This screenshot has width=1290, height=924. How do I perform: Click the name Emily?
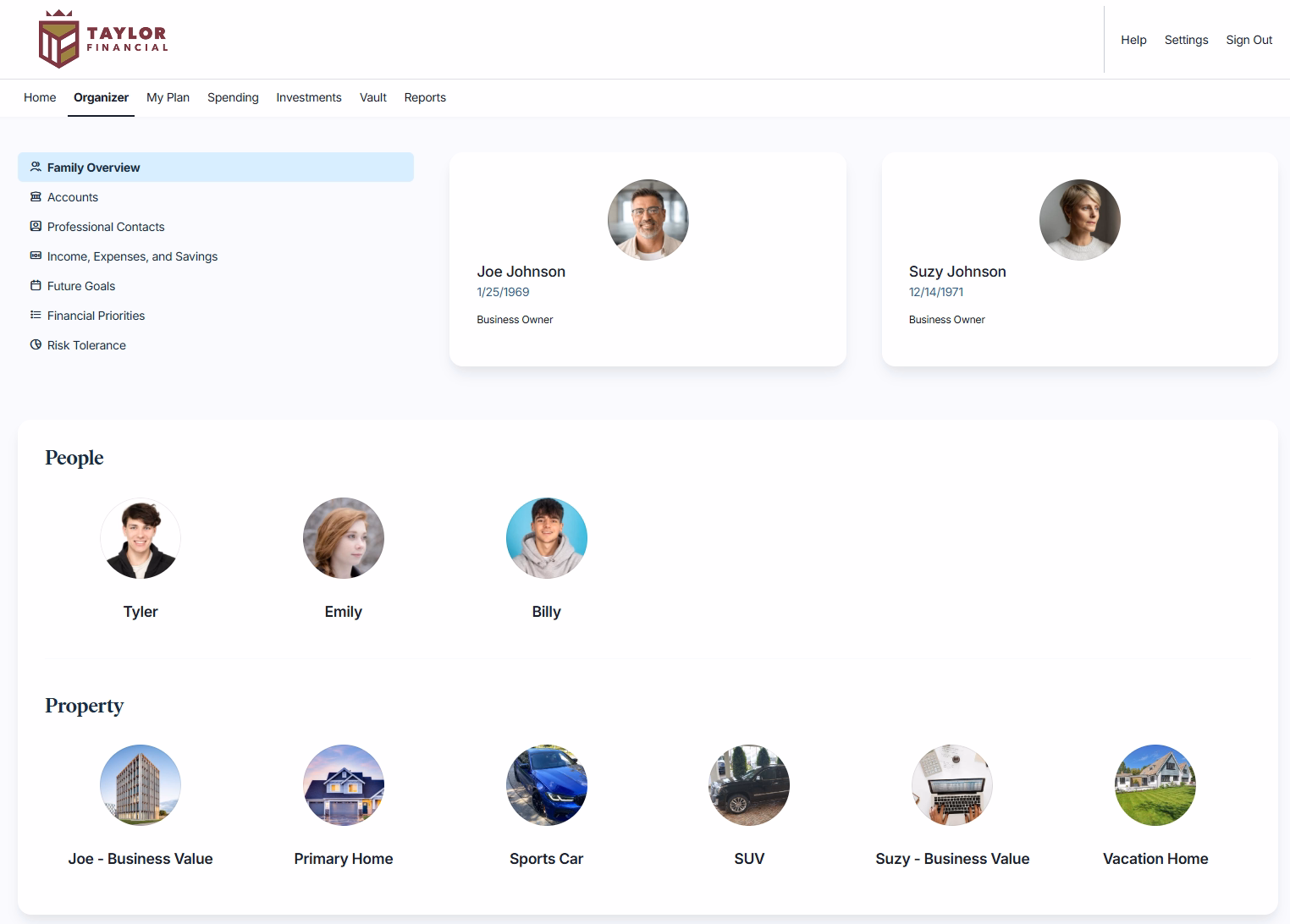pos(344,612)
